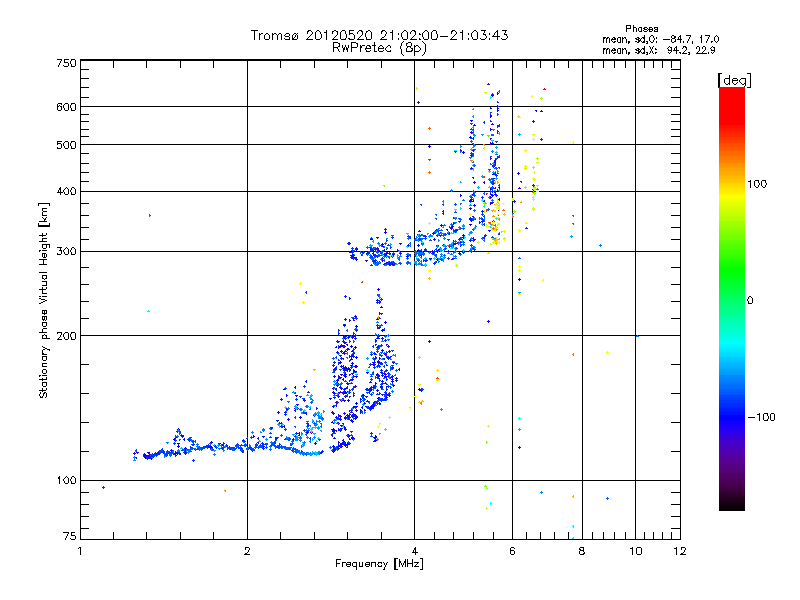Click the y-axis tick label '600'

tap(66, 107)
